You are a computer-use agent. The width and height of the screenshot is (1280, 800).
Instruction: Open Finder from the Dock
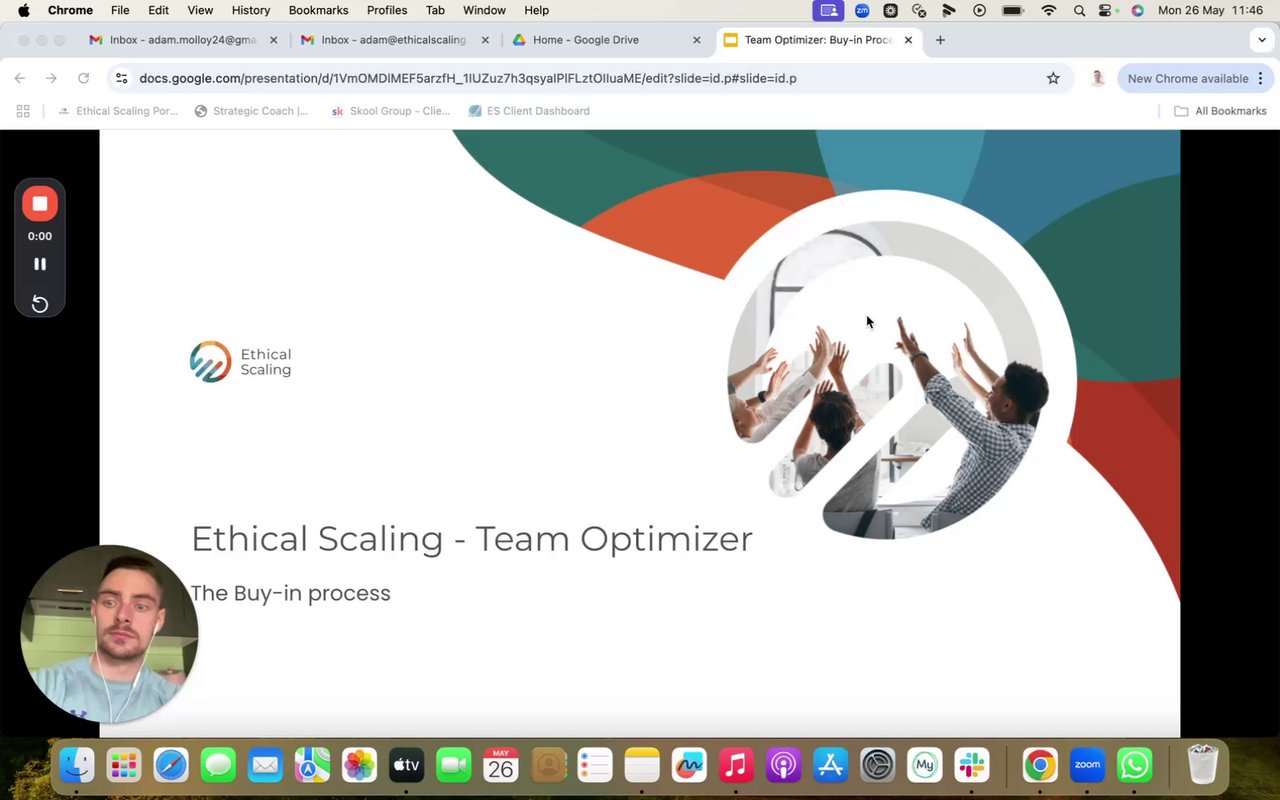click(x=77, y=766)
